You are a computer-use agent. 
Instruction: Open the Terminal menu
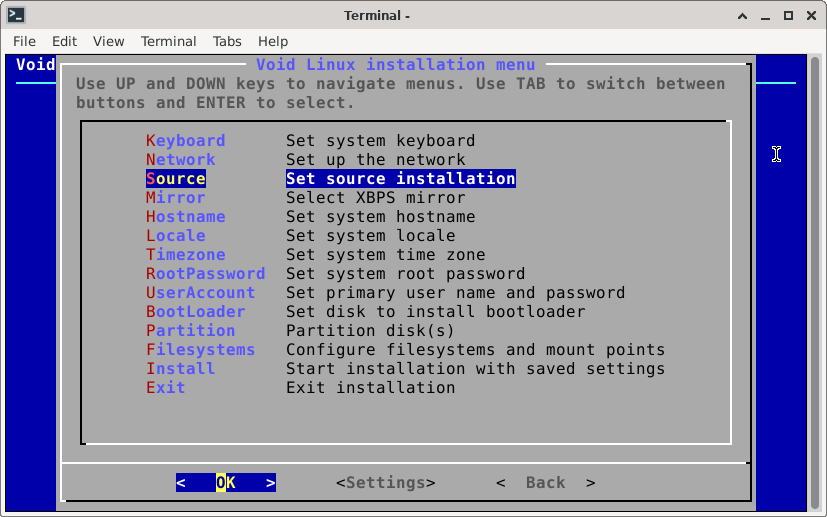click(x=168, y=41)
